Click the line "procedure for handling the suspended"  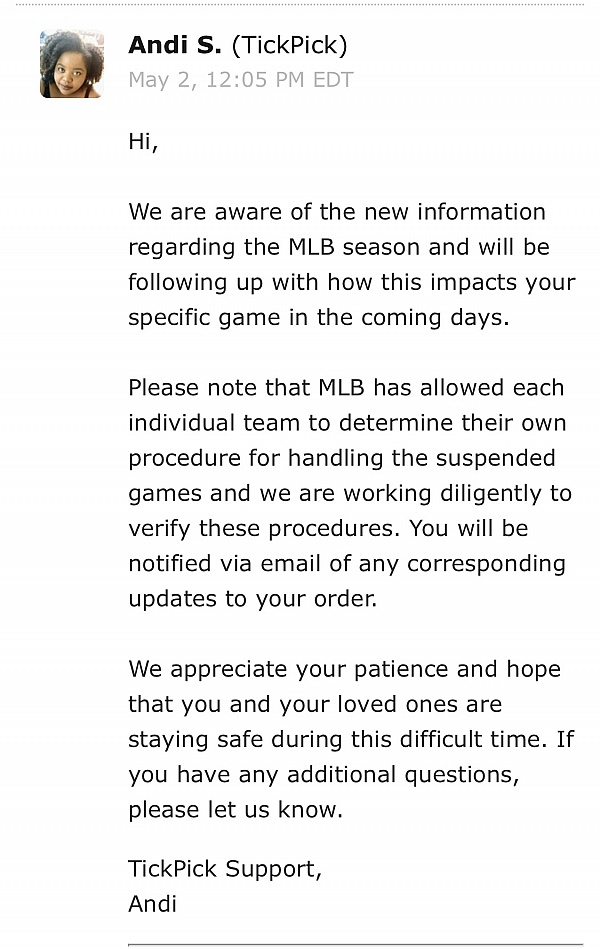[341, 457]
